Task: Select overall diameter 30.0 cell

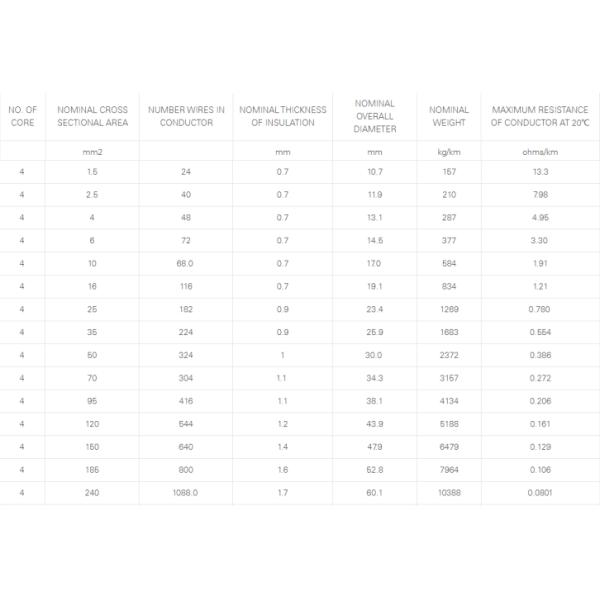Action: click(x=373, y=355)
